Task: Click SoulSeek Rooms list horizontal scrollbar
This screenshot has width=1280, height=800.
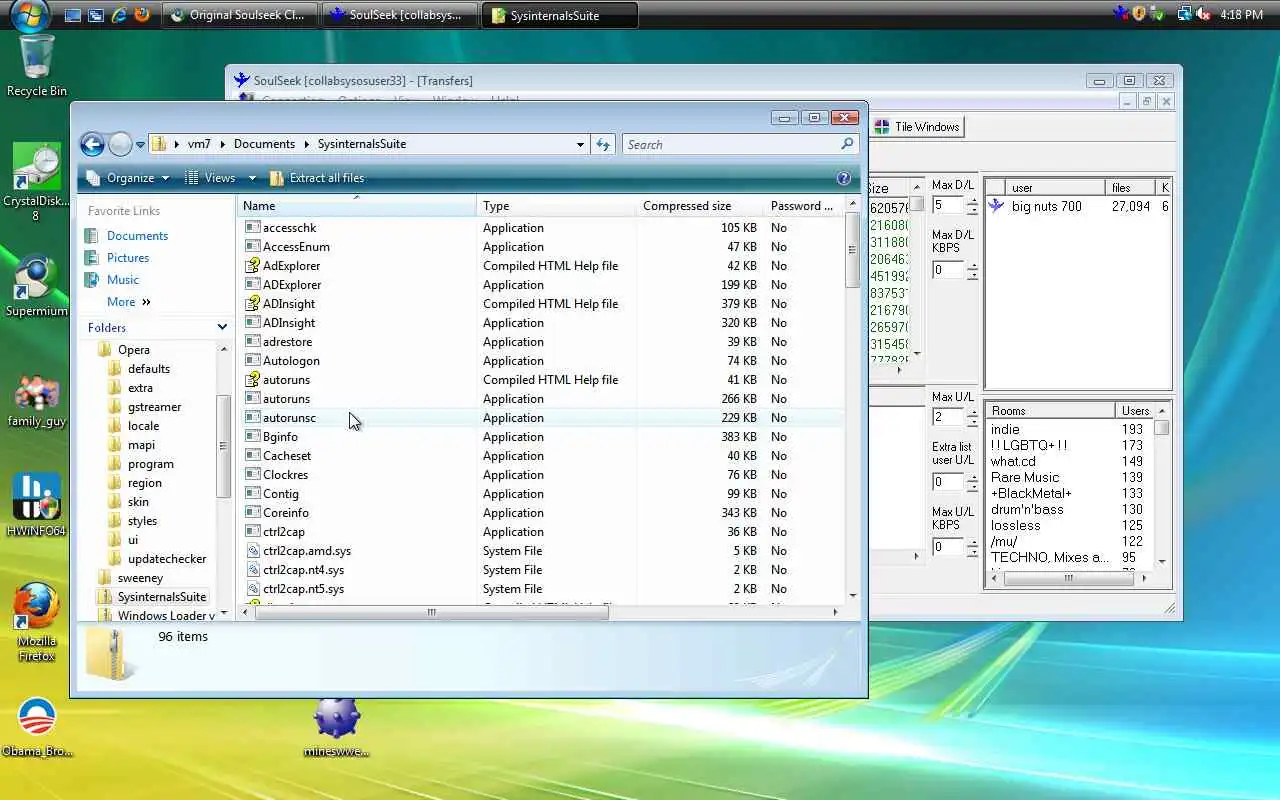Action: coord(1067,578)
